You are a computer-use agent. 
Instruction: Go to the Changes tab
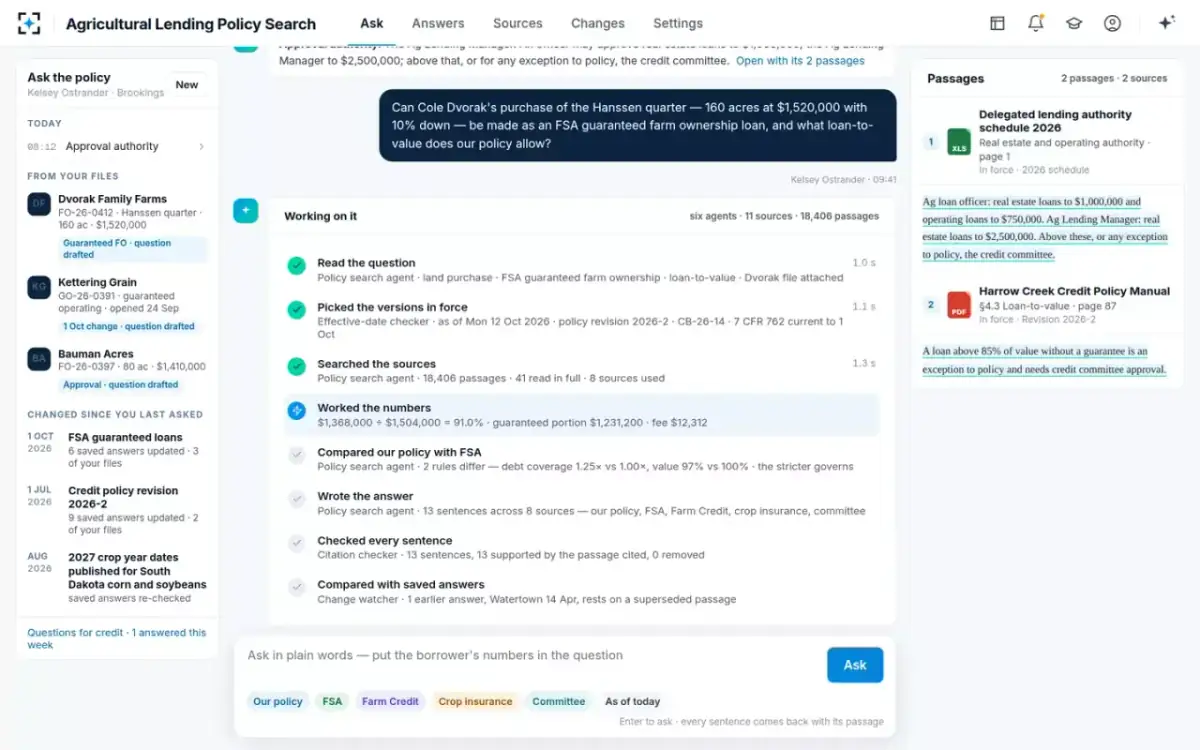point(598,23)
